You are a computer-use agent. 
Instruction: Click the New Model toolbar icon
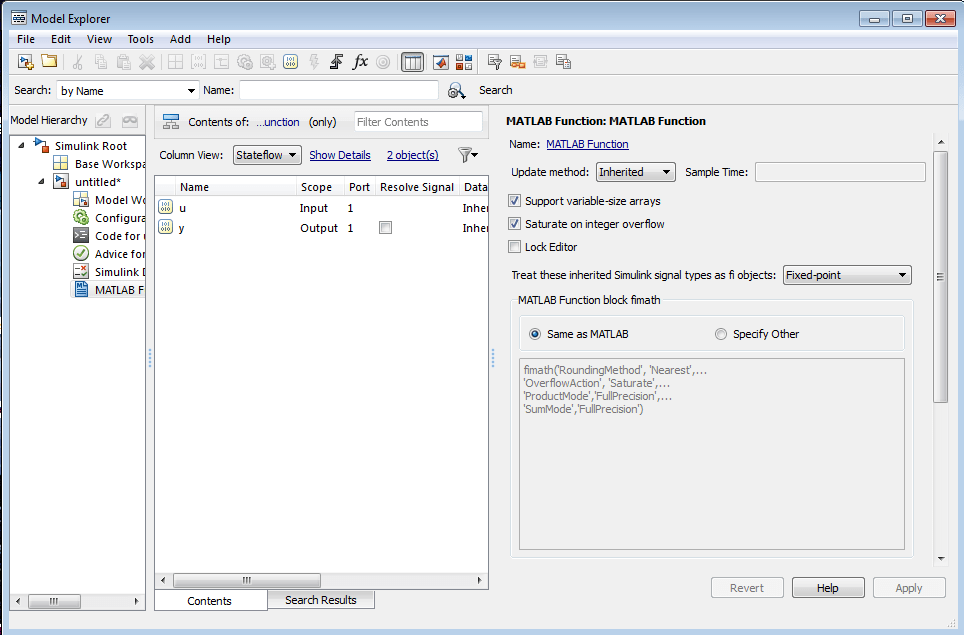point(26,62)
